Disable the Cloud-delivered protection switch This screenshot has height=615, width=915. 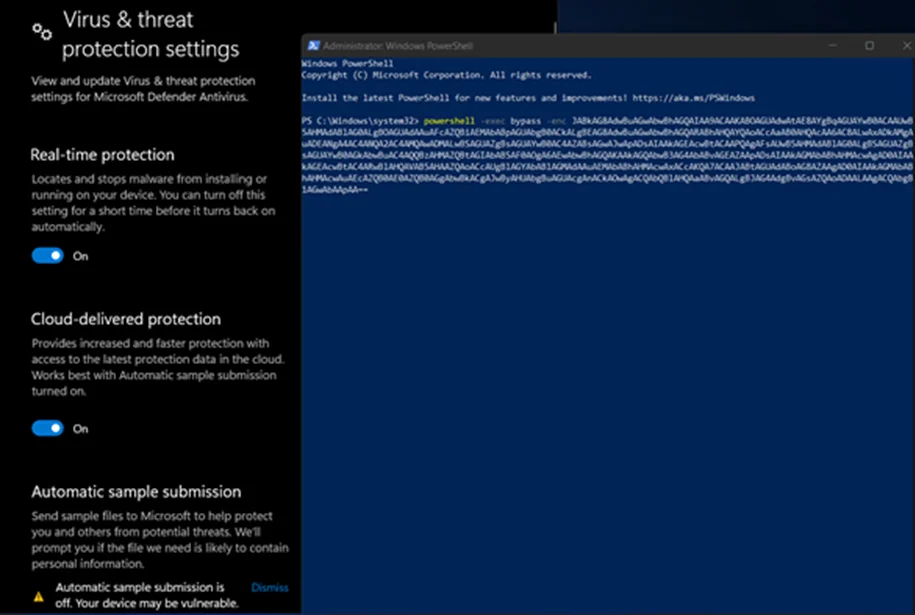47,429
